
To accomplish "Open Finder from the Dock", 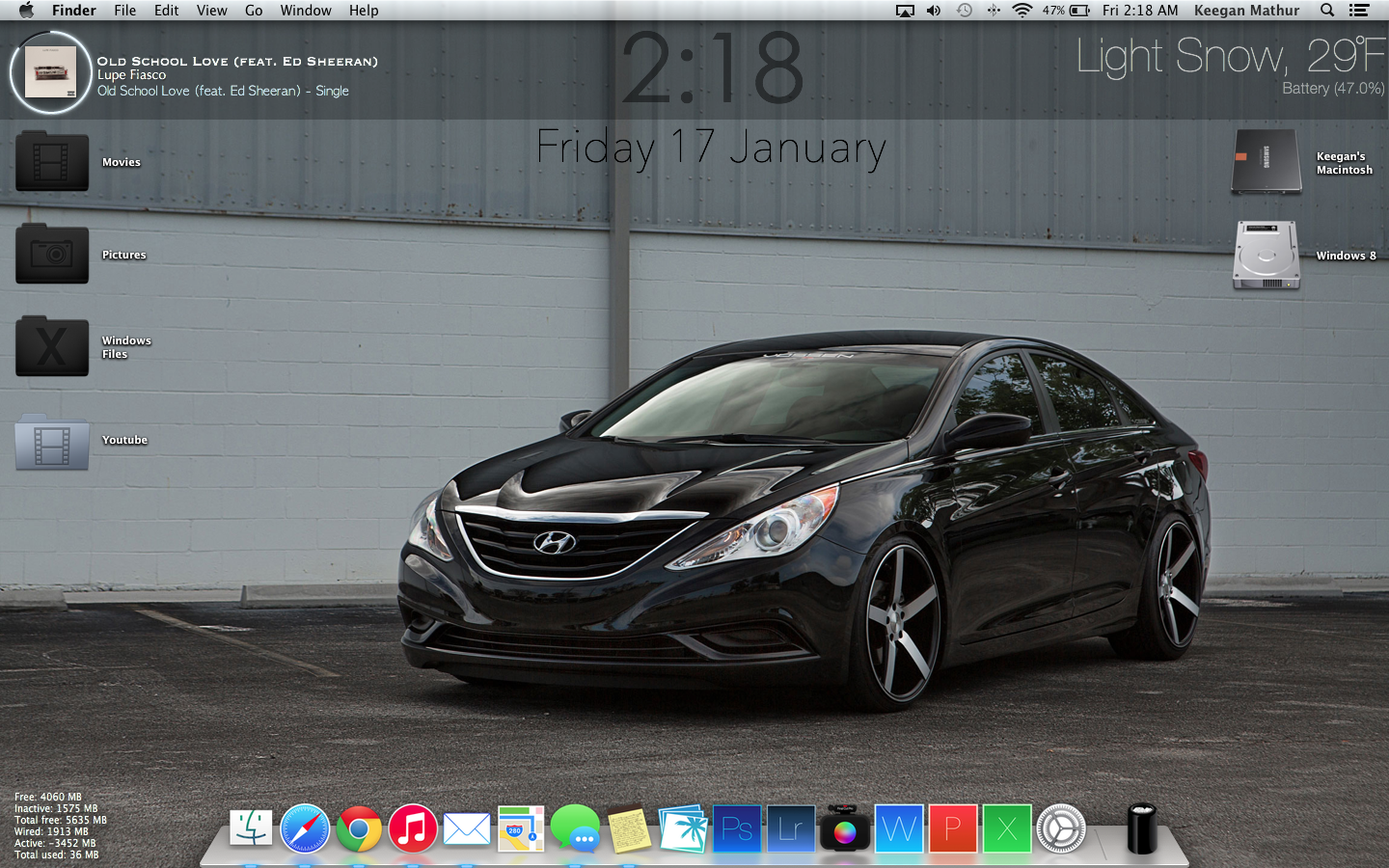I will coord(251,828).
